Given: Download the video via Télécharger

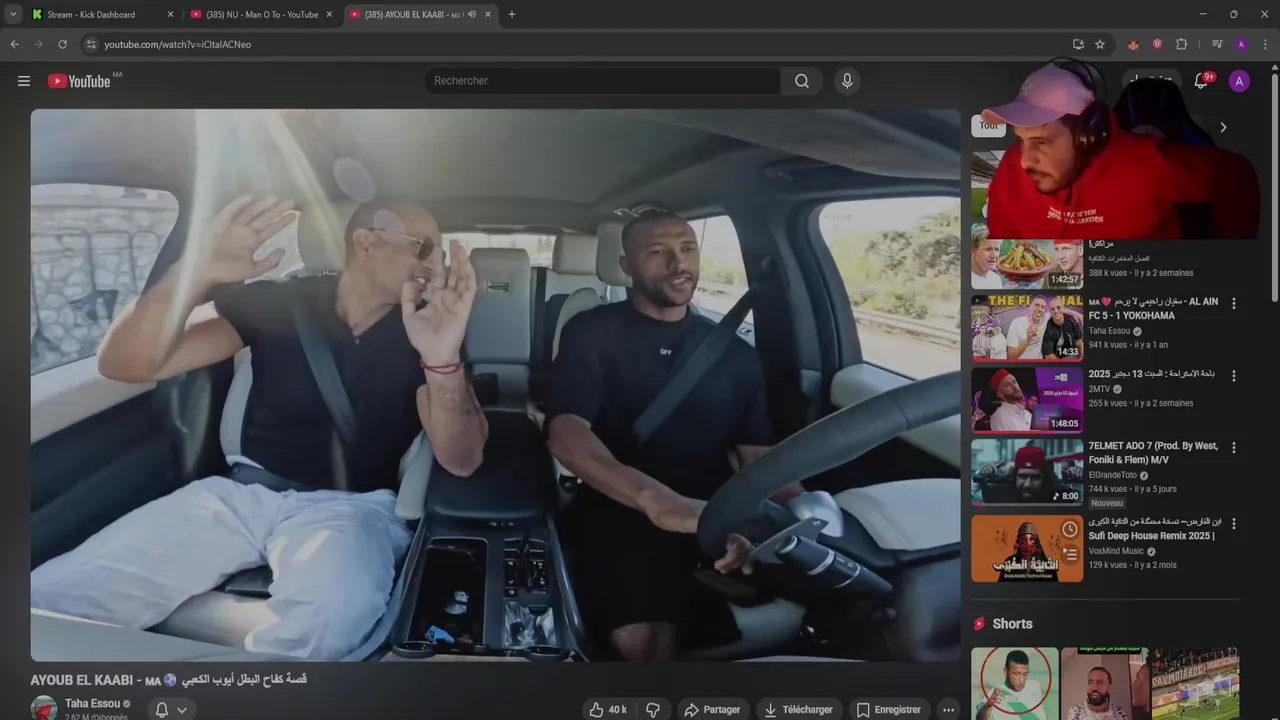Looking at the screenshot, I should [798, 710].
